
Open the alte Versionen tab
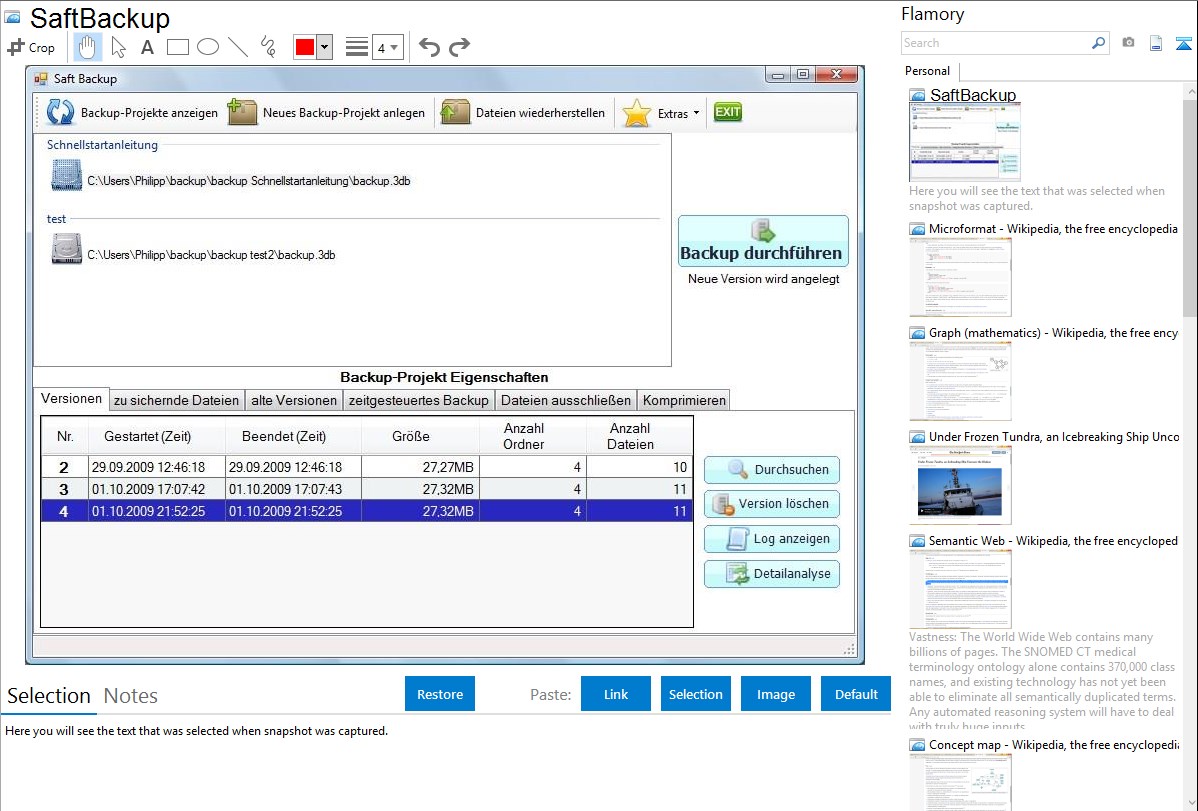click(x=294, y=401)
